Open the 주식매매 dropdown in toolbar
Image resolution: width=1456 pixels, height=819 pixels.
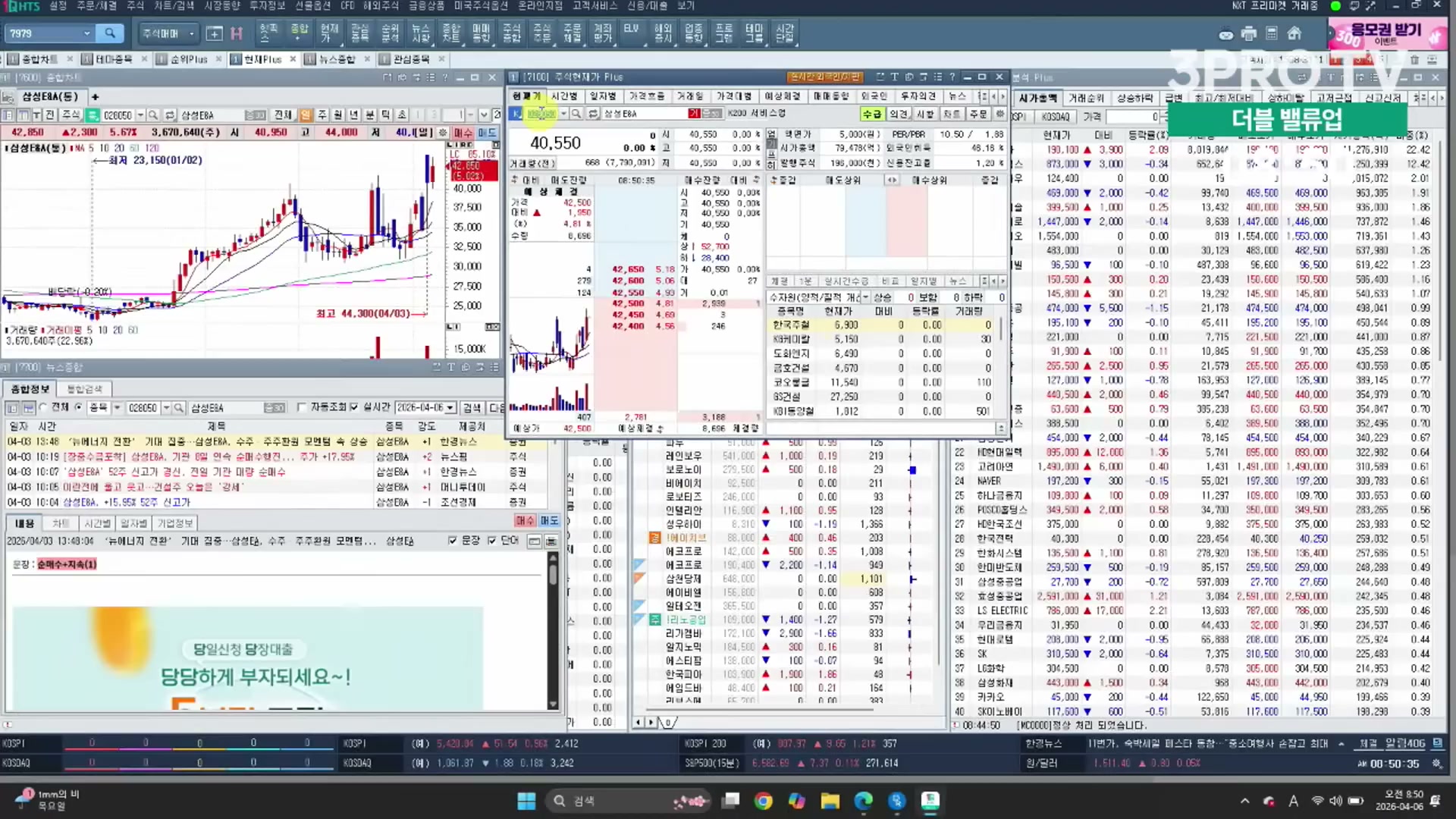point(191,33)
